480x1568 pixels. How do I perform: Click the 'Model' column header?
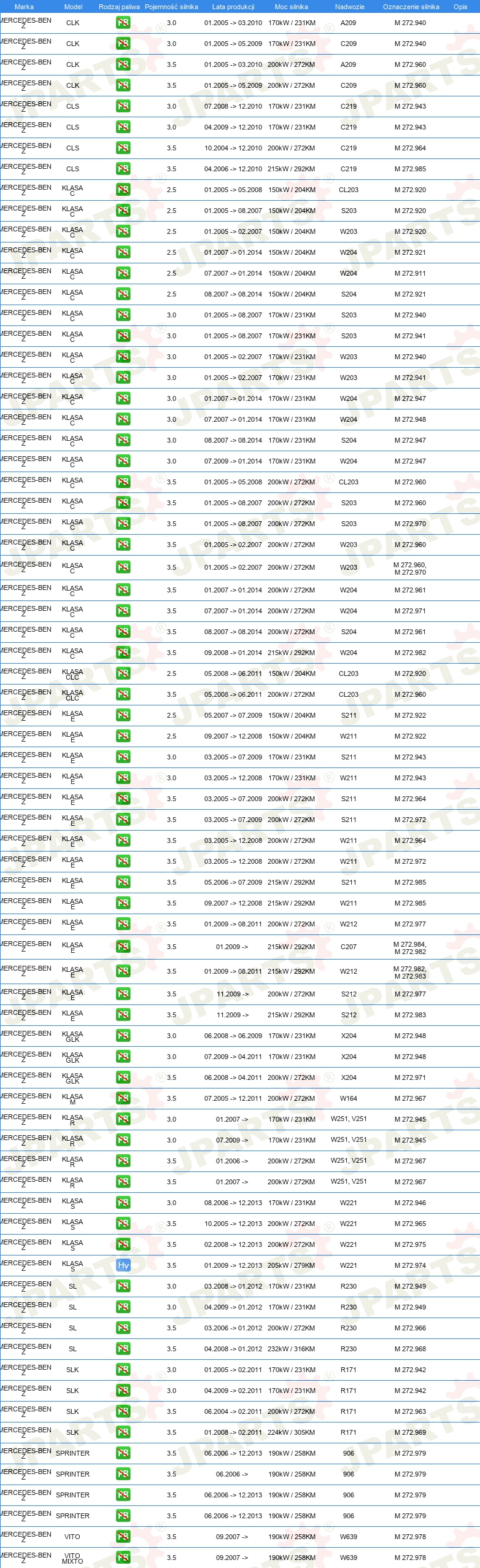(x=73, y=7)
